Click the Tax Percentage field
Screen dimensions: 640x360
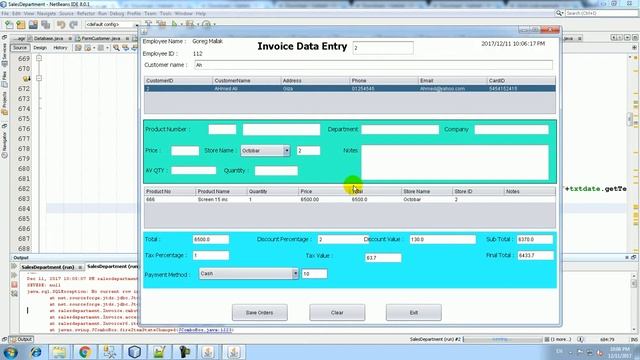[211, 256]
